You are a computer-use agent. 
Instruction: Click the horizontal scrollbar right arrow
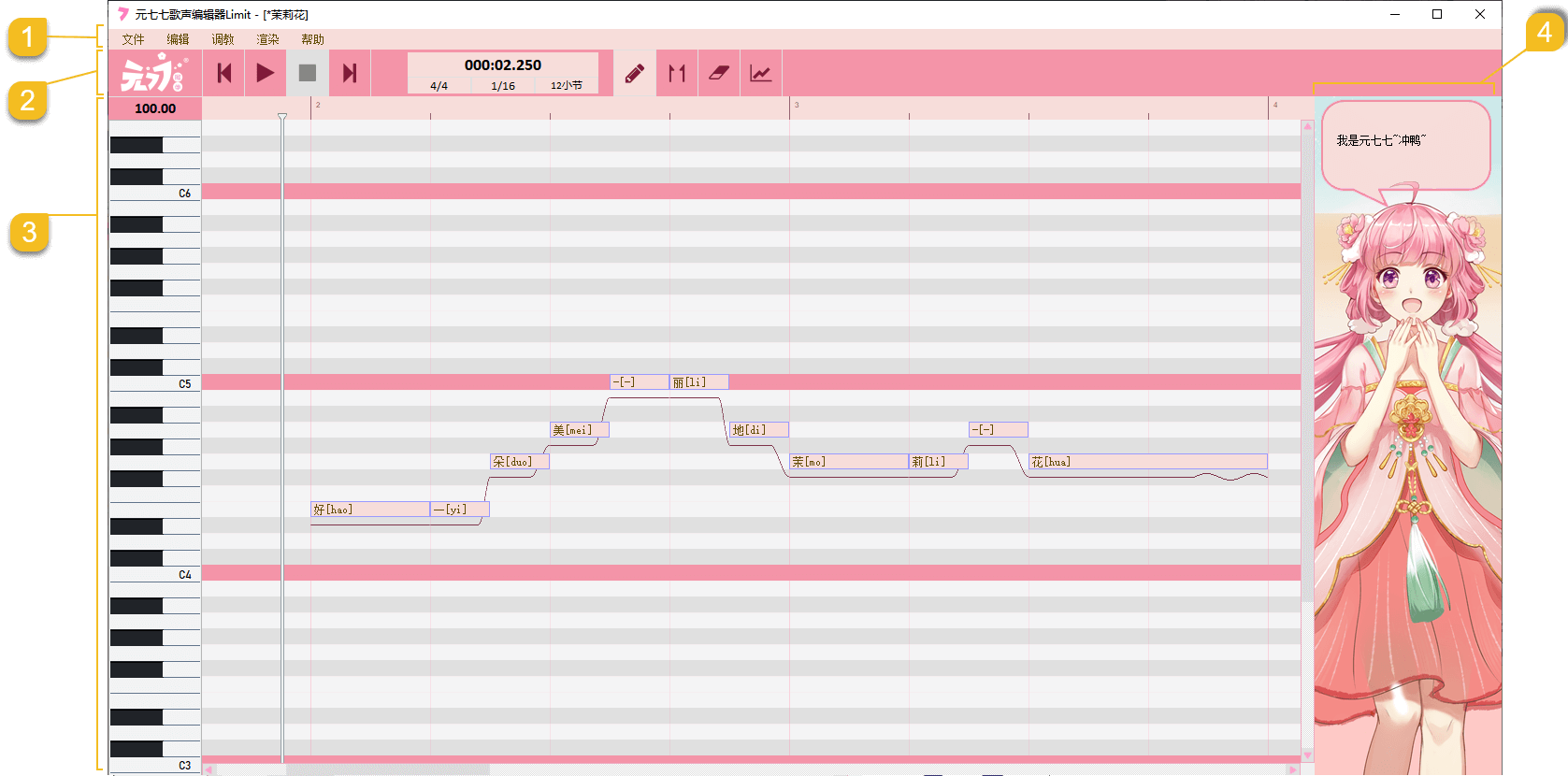[x=1293, y=769]
